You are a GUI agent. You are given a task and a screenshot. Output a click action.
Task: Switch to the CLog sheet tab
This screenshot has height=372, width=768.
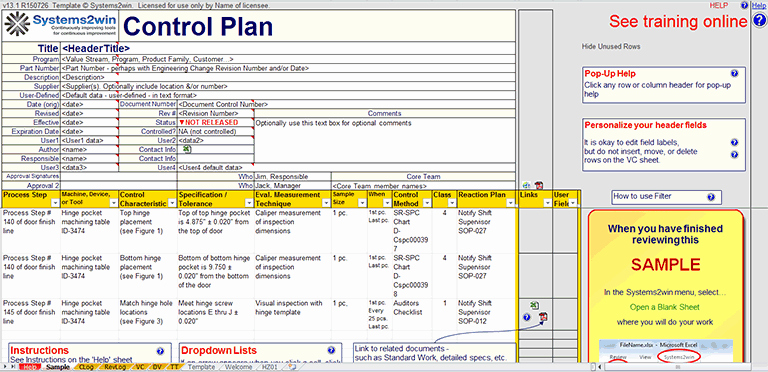86,367
